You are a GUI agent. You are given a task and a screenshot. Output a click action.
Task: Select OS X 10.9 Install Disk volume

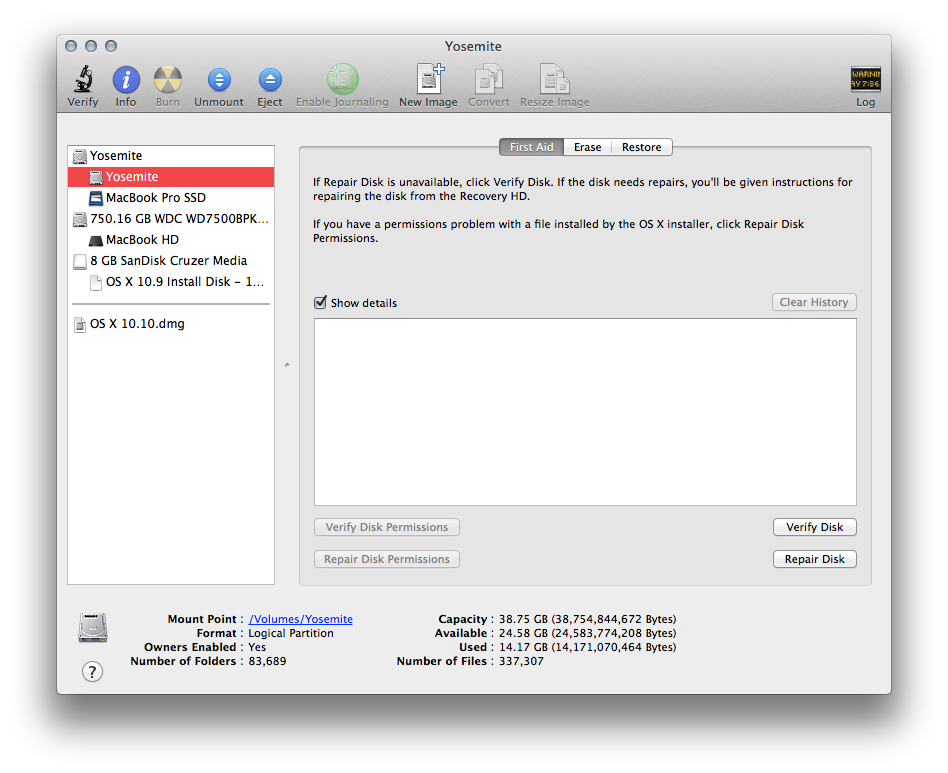click(171, 282)
